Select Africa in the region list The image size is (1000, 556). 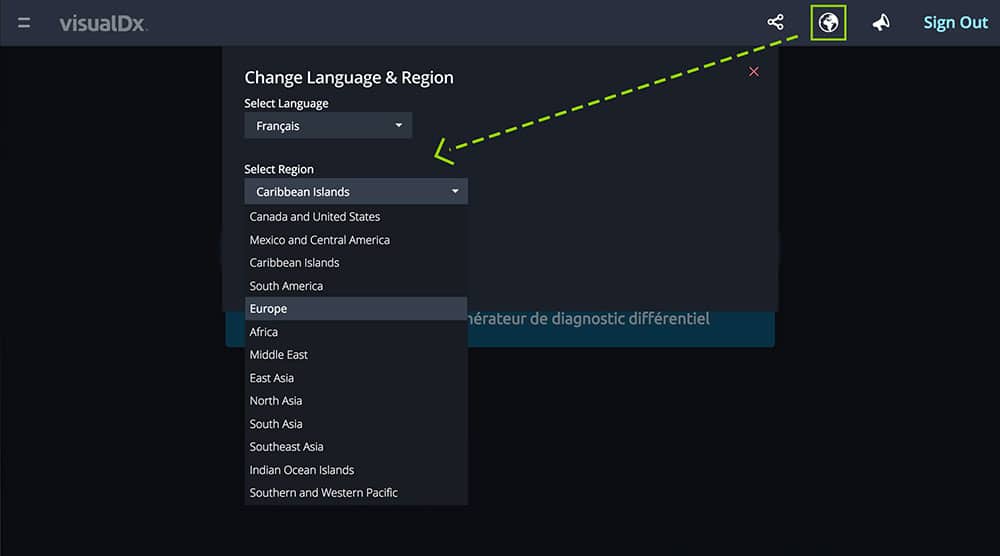coord(264,332)
